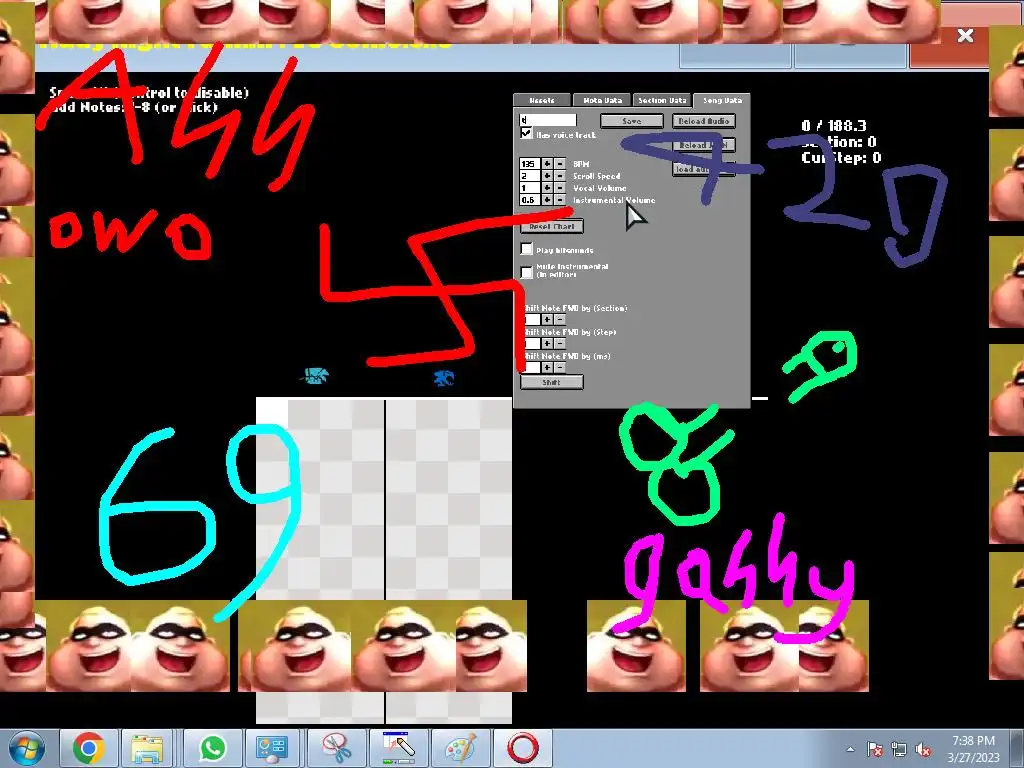The image size is (1024, 768).
Task: Enable Mute Instrumental (in editor) checkbox
Action: pos(526,271)
